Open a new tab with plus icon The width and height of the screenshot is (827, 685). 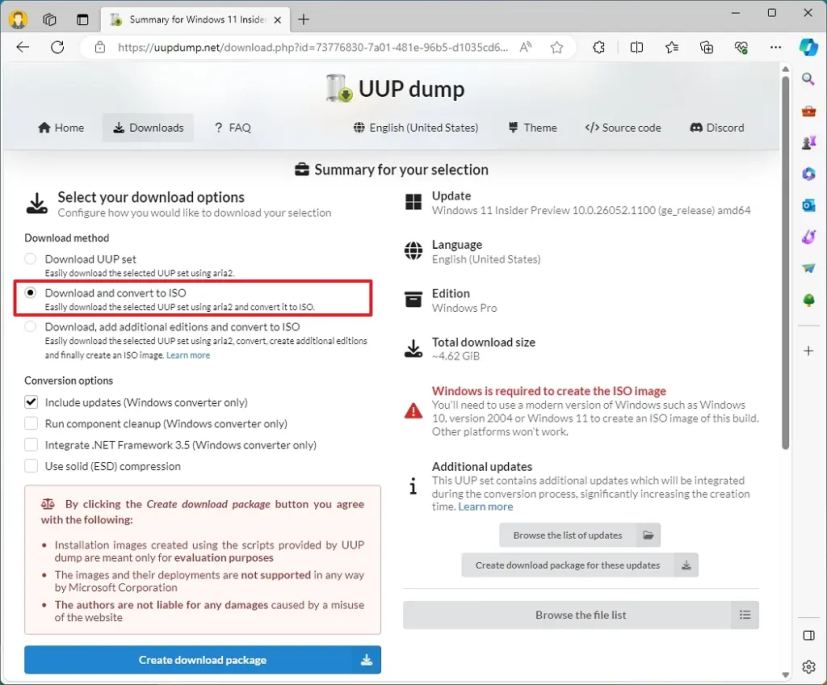click(303, 20)
